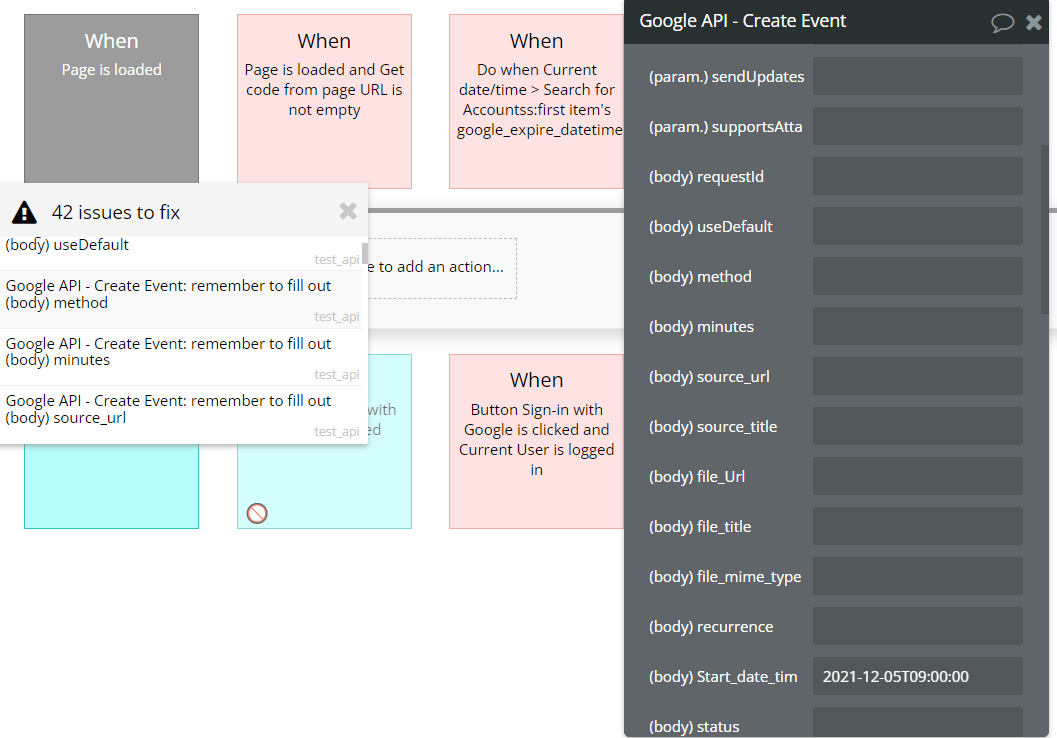Image resolution: width=1057 pixels, height=738 pixels.
Task: Click the issues list scrollbar thumb
Action: [365, 253]
